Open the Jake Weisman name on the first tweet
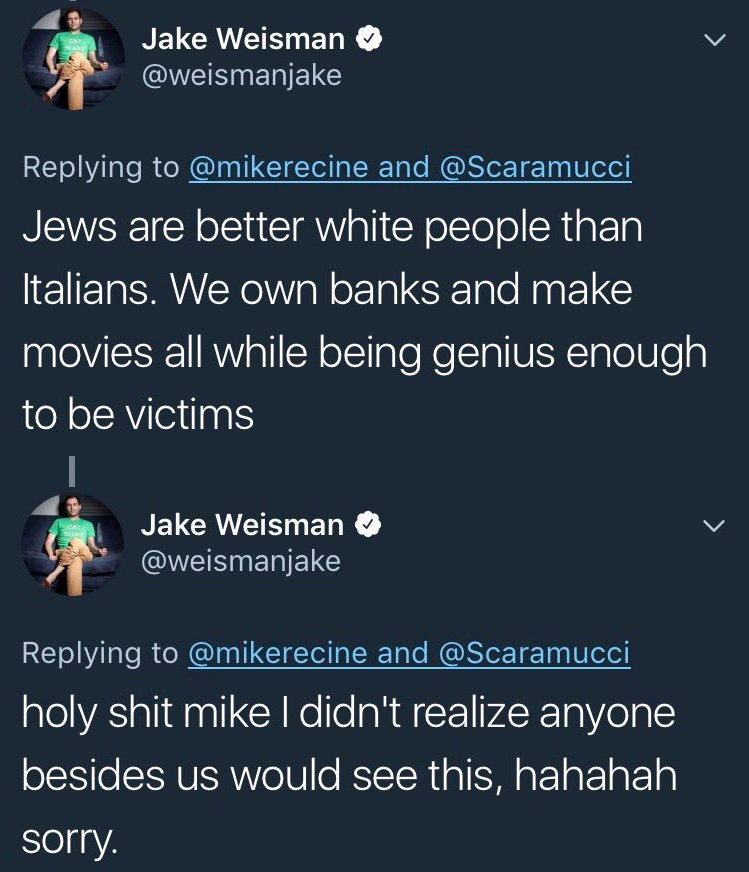The width and height of the screenshot is (749, 872). pos(243,39)
